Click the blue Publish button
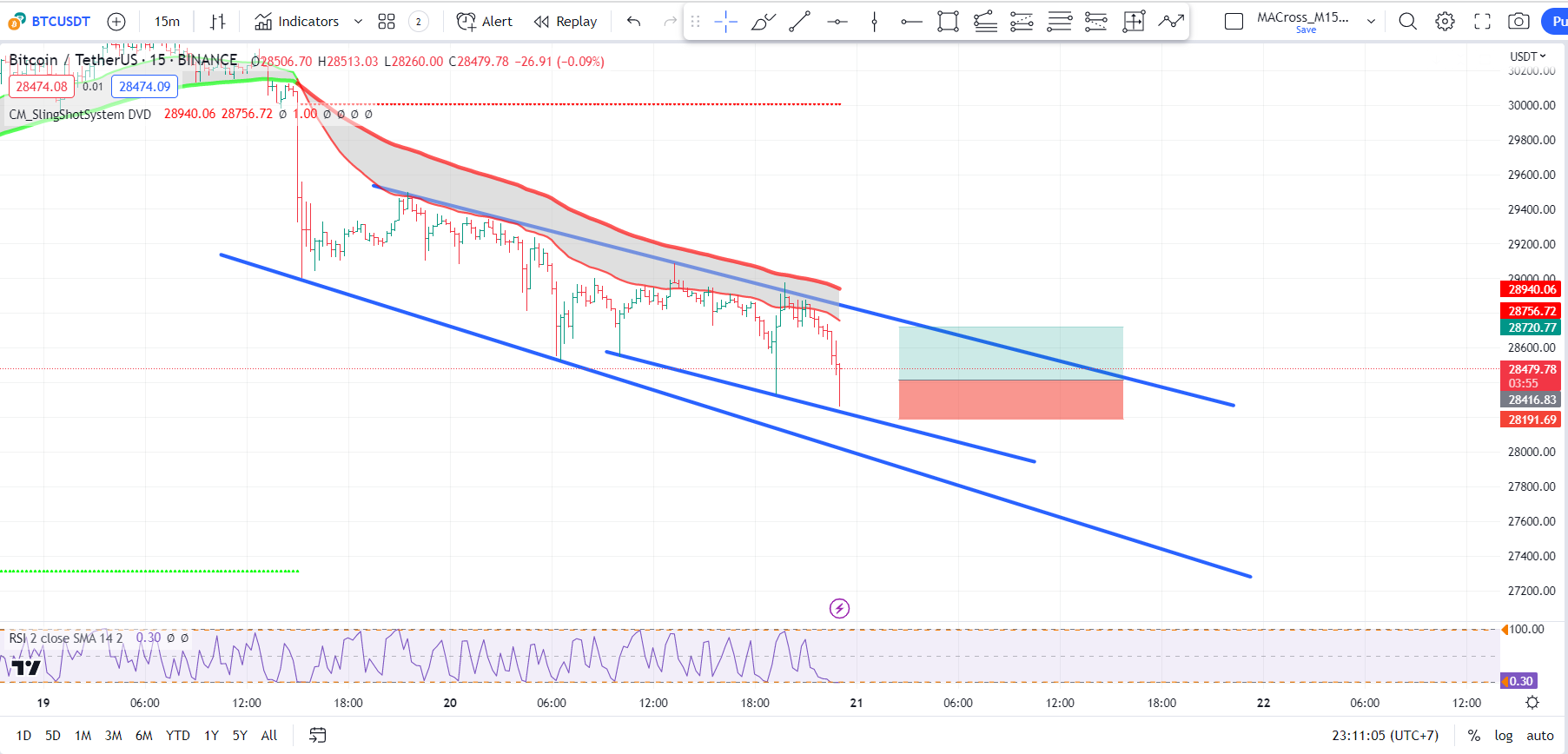Screen dimensions: 1568x754 [1555, 22]
